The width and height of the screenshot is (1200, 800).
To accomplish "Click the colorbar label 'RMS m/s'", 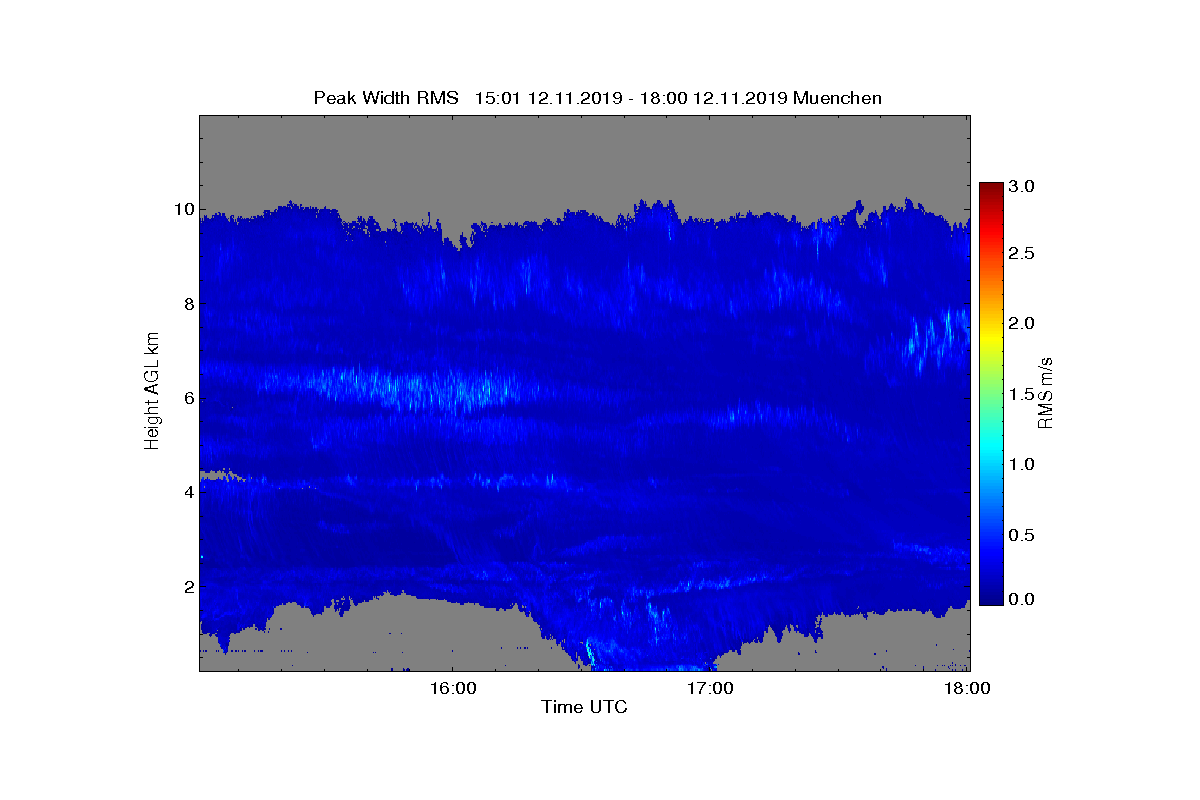I will (x=1045, y=392).
